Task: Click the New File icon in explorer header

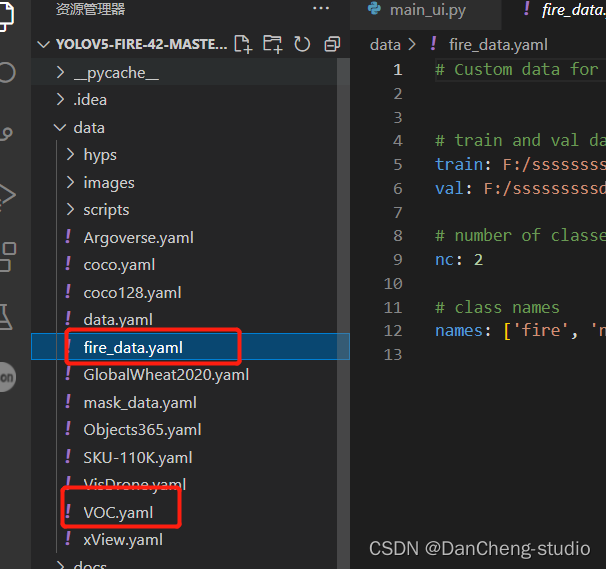Action: click(243, 44)
